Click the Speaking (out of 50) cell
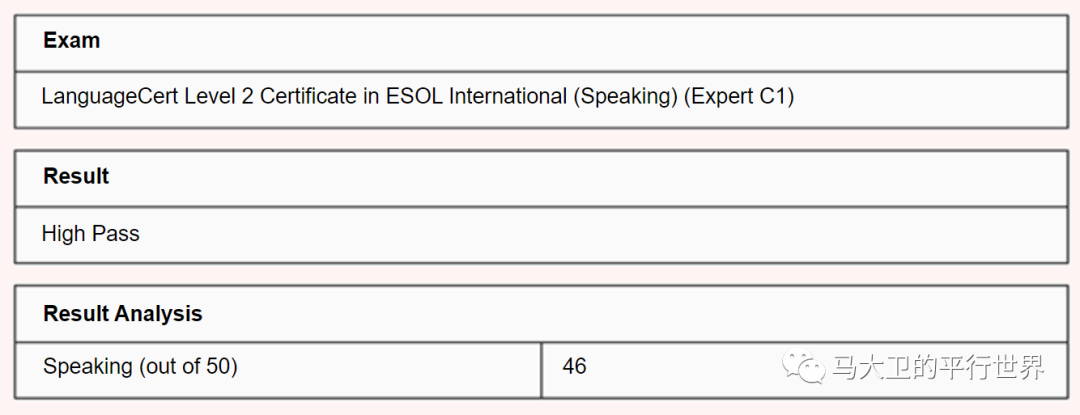 278,368
